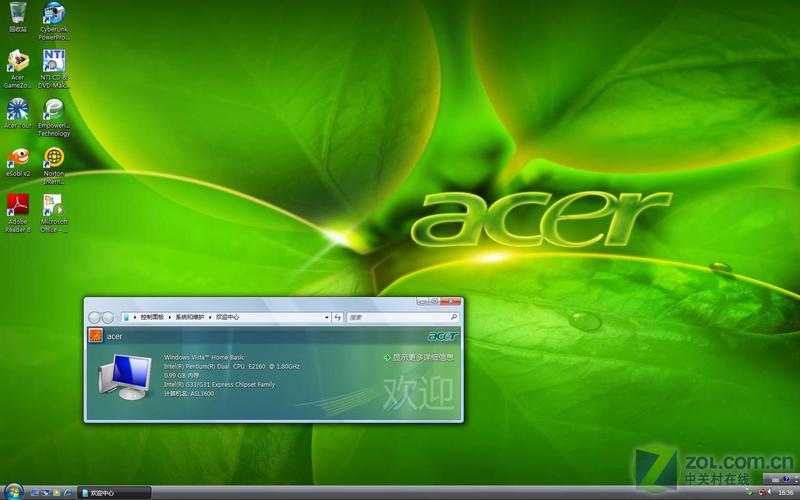Open the Empowering Technology shortcut
800x500 pixels.
click(54, 117)
